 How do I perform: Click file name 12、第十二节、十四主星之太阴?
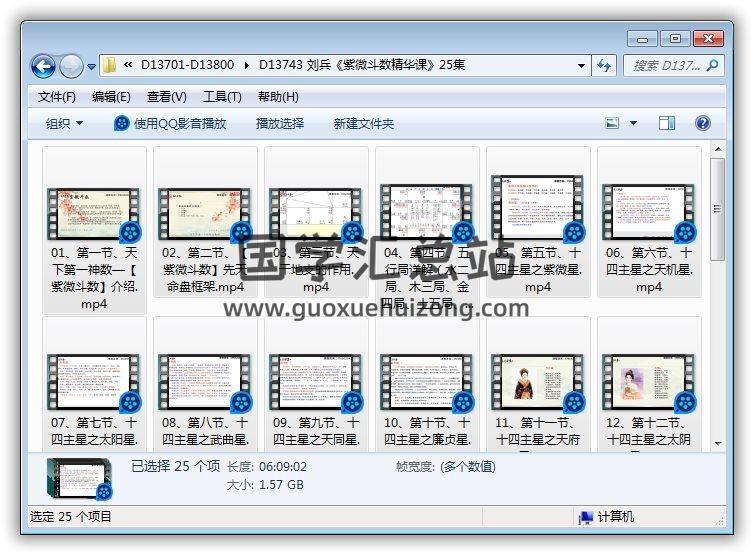(649, 431)
